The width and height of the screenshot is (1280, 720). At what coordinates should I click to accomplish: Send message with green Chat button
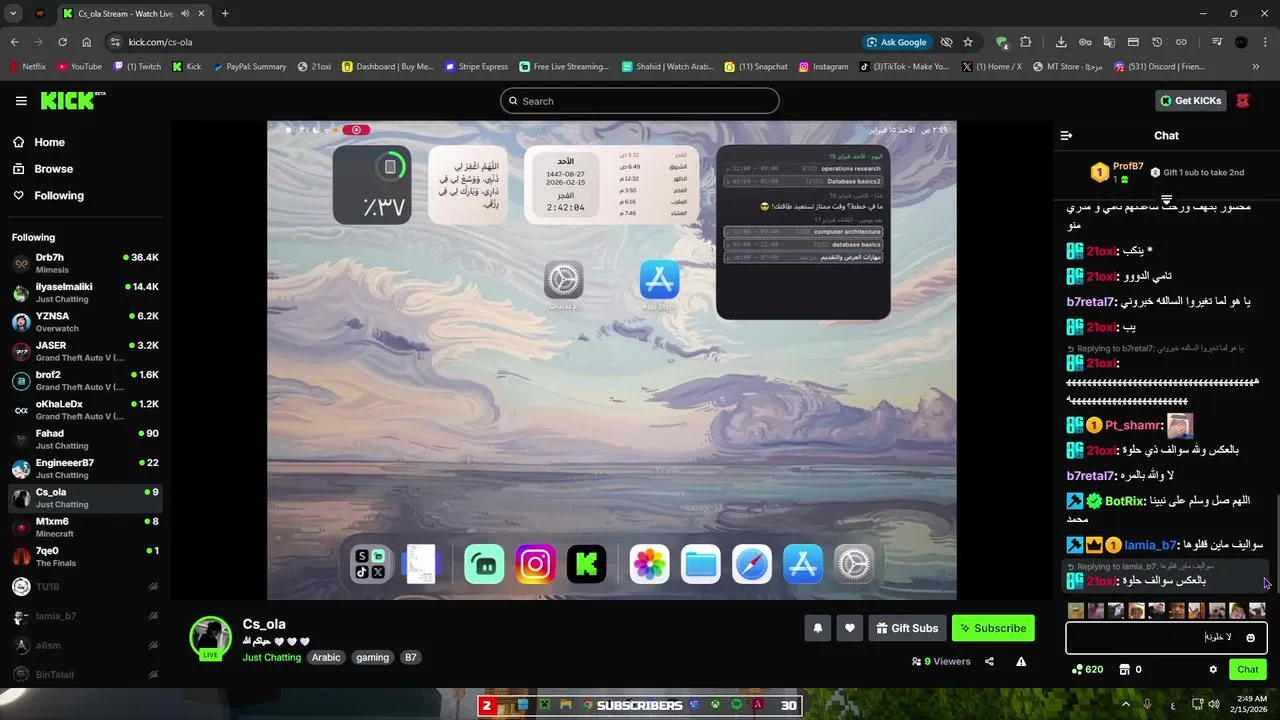tap(1248, 669)
